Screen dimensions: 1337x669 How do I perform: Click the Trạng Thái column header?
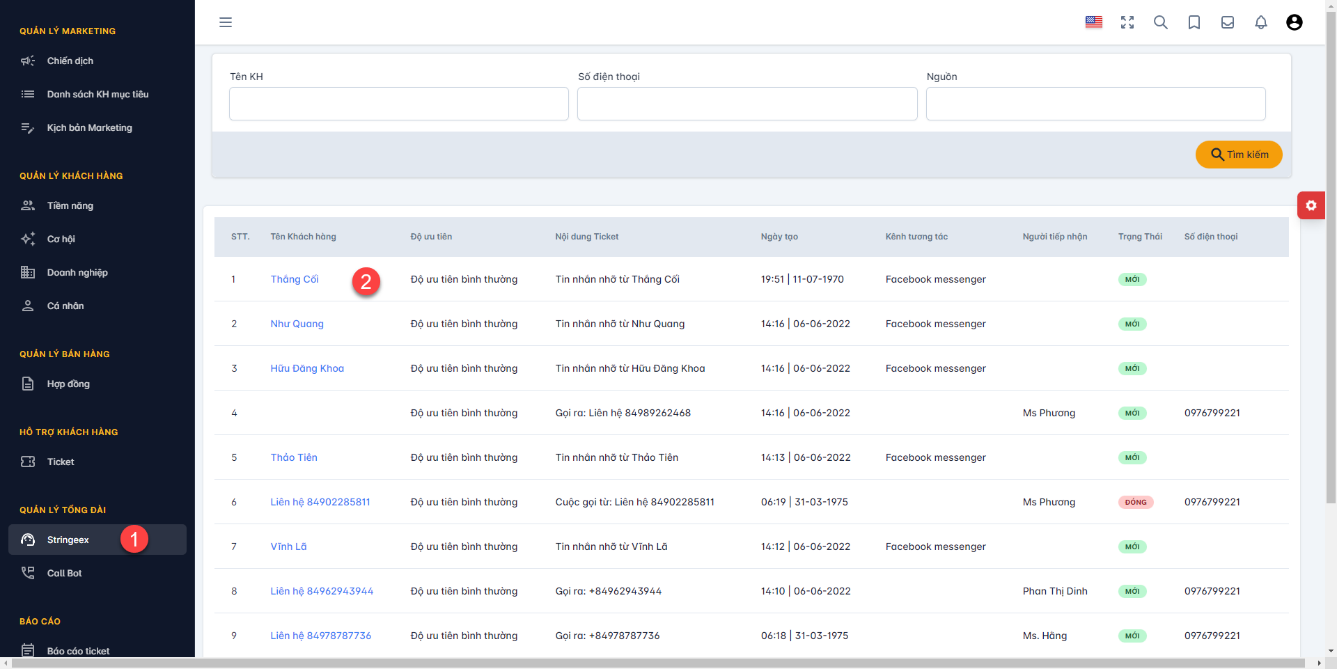click(1140, 237)
